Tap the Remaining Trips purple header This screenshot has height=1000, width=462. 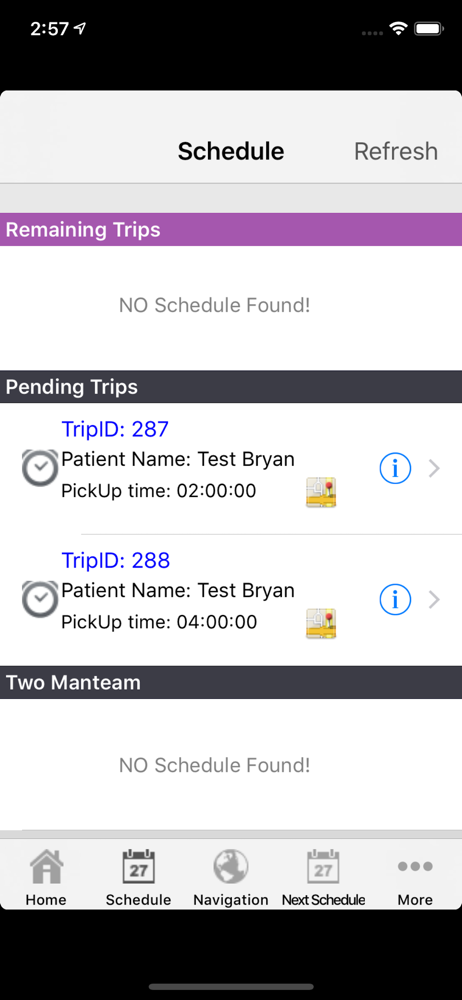coord(231,230)
